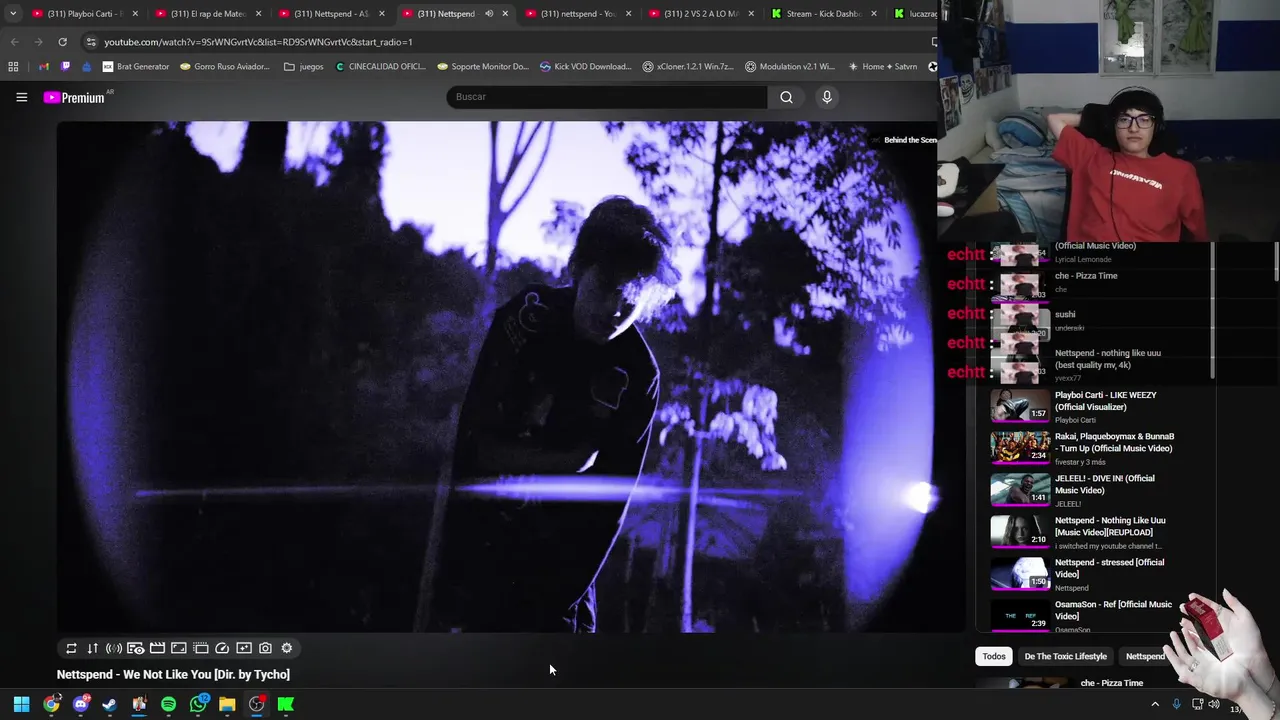Click the up-down arrows icon below video
This screenshot has height=720, width=1280.
(x=92, y=648)
